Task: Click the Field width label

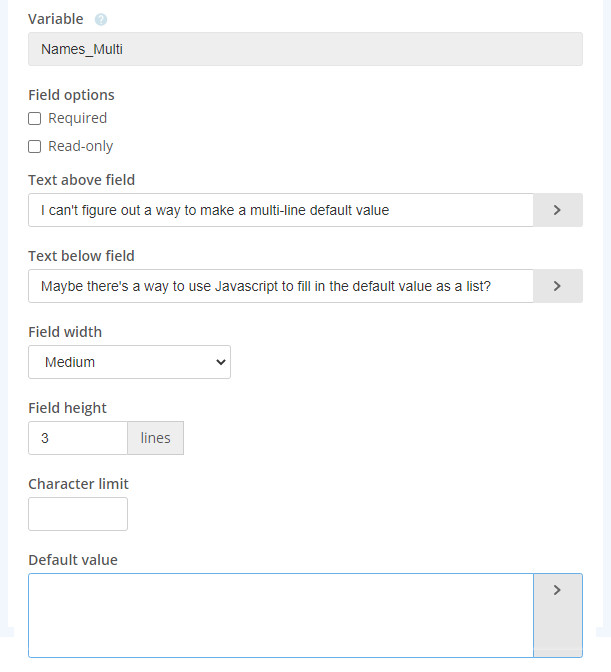Action: pyautogui.click(x=65, y=332)
